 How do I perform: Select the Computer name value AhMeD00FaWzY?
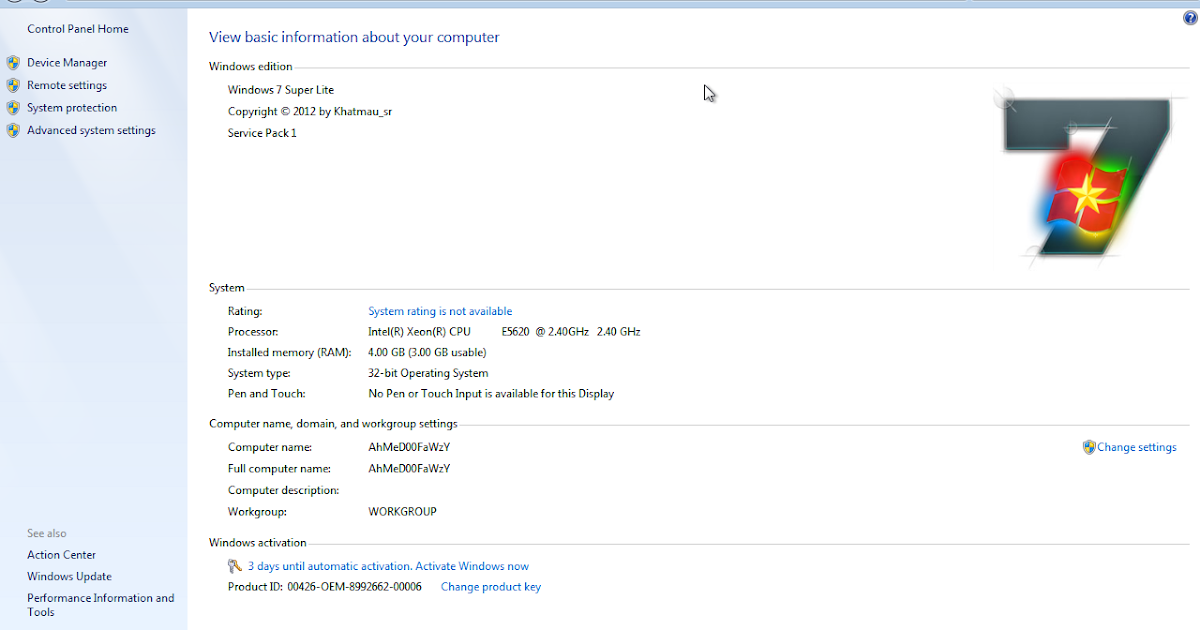pos(409,447)
